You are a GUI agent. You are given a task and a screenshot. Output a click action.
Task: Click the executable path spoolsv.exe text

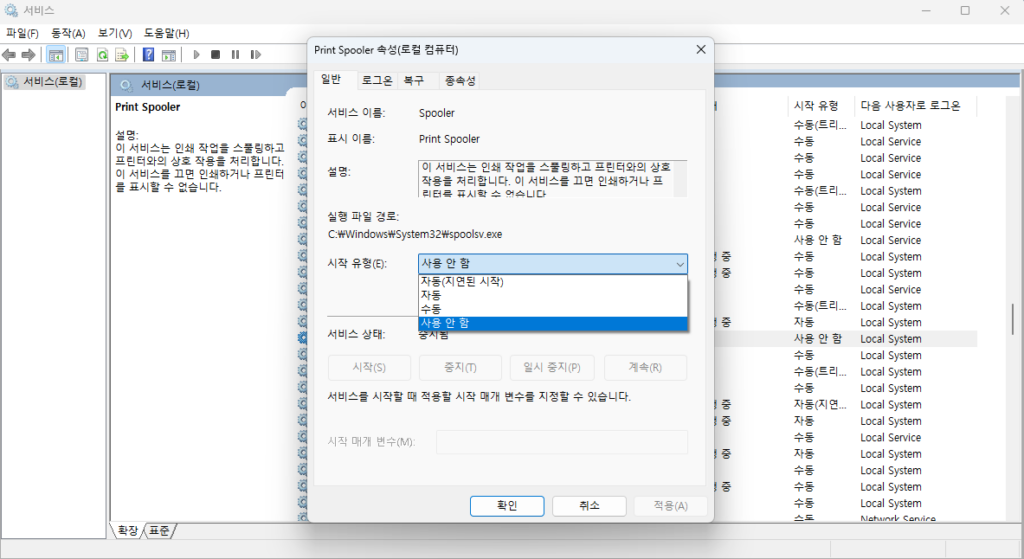click(415, 234)
